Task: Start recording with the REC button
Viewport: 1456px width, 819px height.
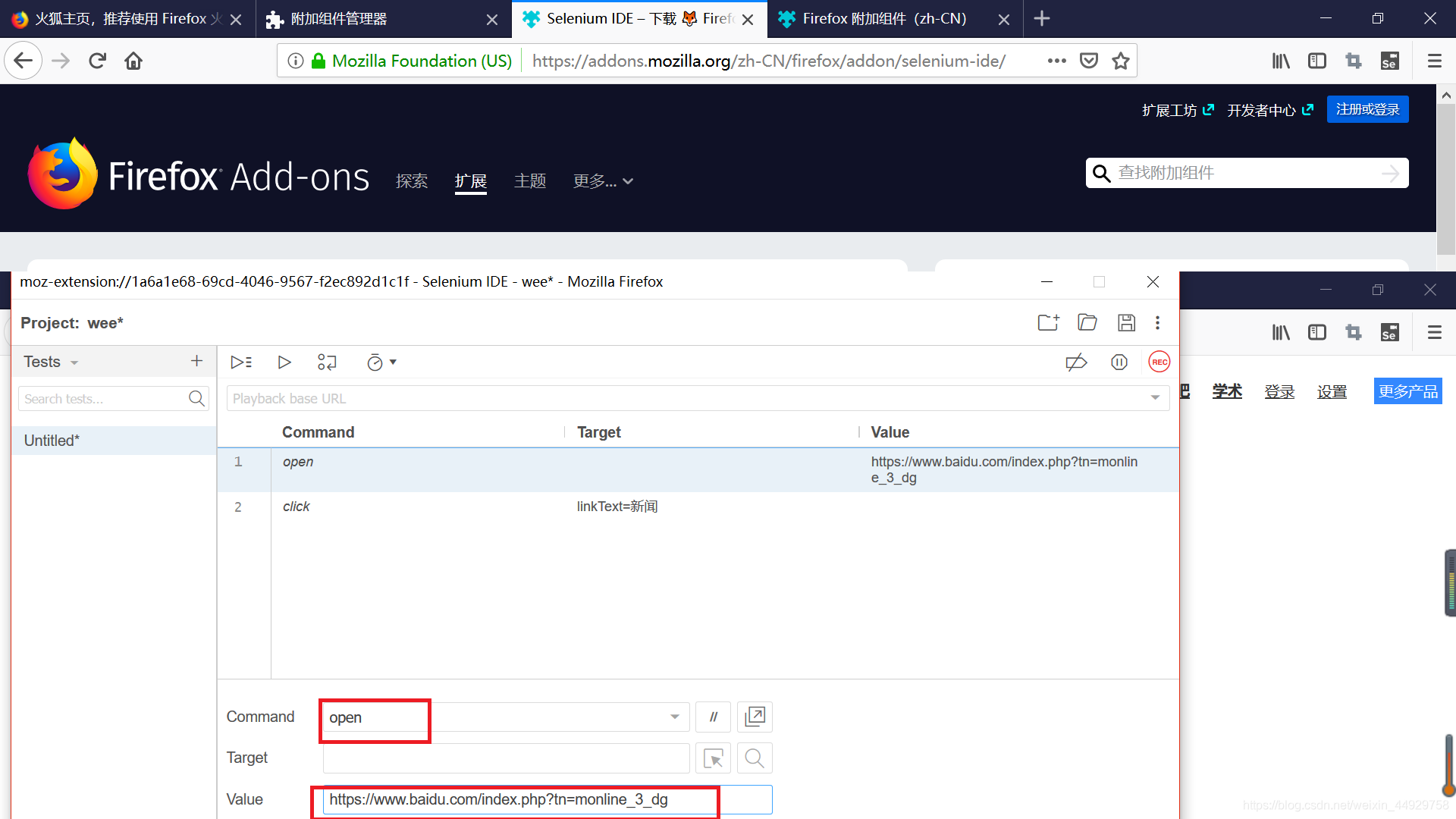Action: point(1159,362)
